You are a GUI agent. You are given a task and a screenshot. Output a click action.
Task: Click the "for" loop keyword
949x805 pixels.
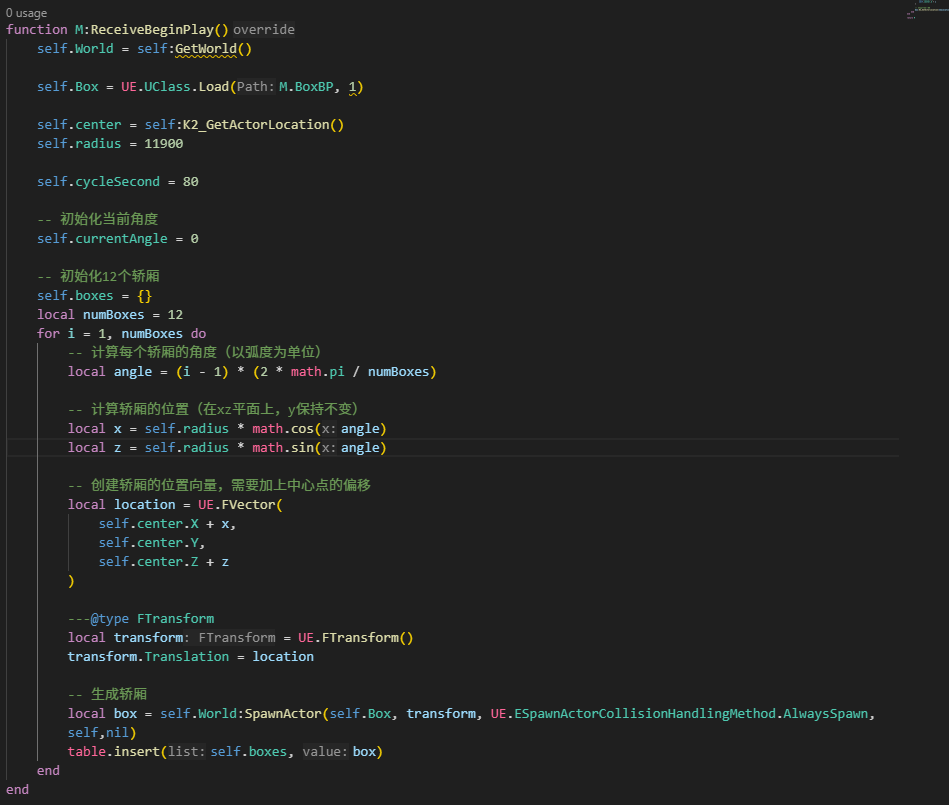[48, 334]
